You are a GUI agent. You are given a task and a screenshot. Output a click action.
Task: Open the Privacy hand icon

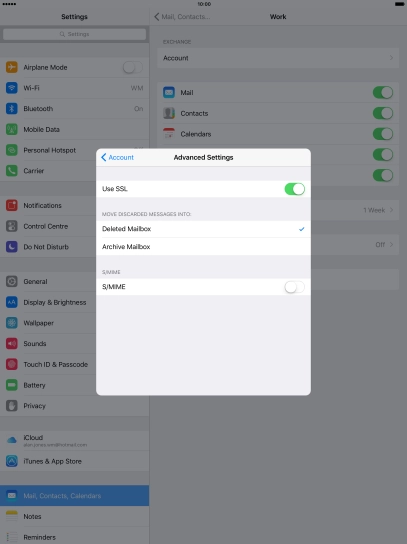11,406
